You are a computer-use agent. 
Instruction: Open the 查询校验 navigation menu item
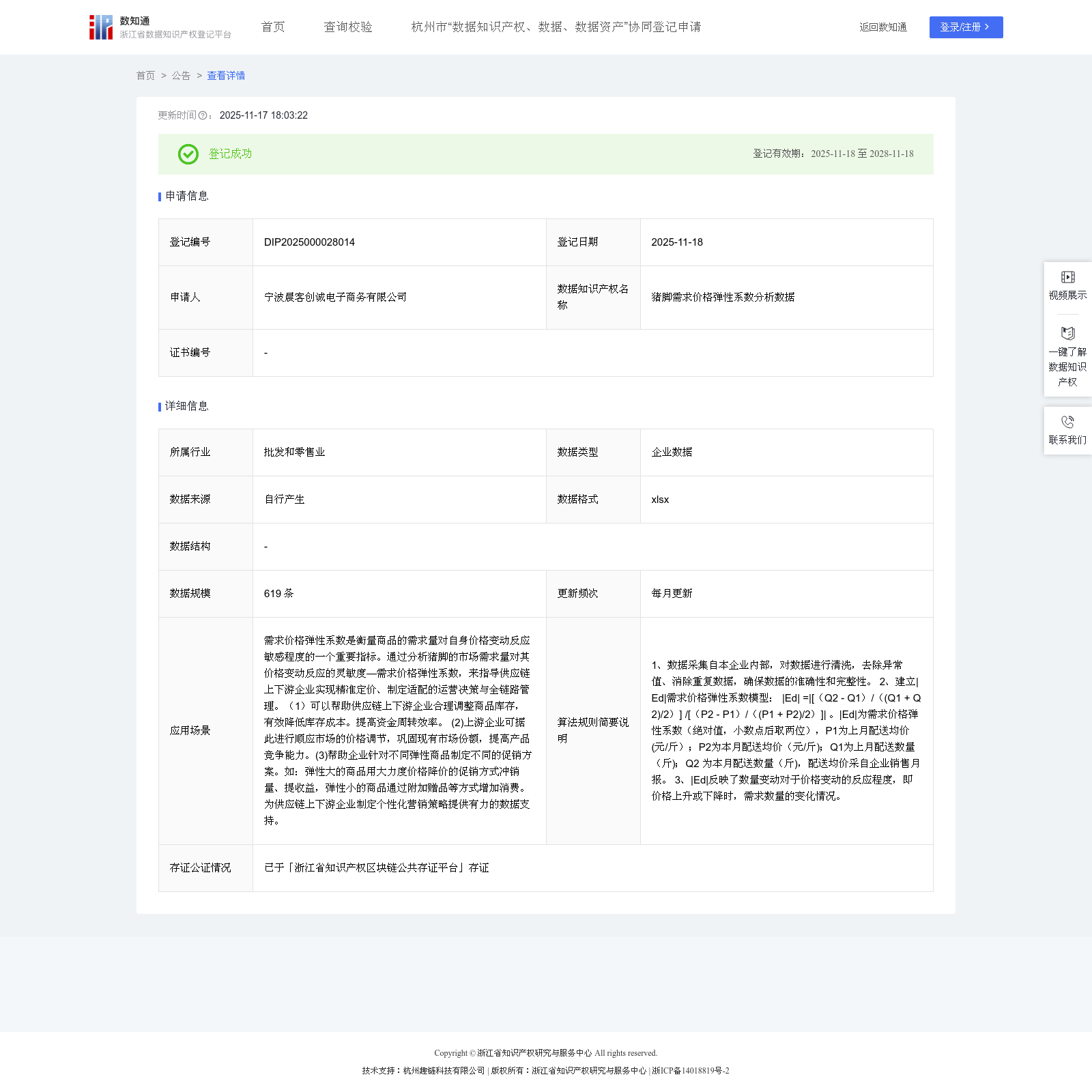[x=348, y=27]
